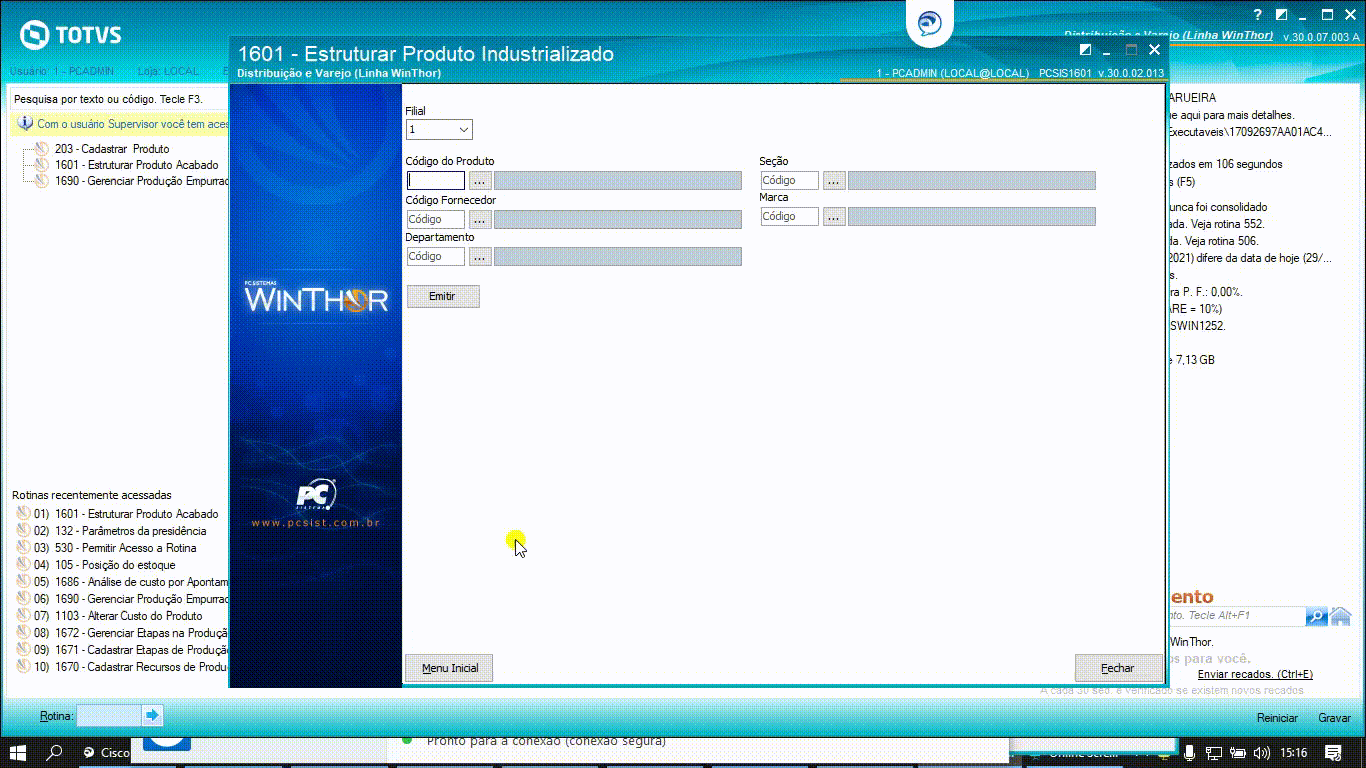The image size is (1366, 768).
Task: Open the chat bubble icon at top
Action: 930,23
